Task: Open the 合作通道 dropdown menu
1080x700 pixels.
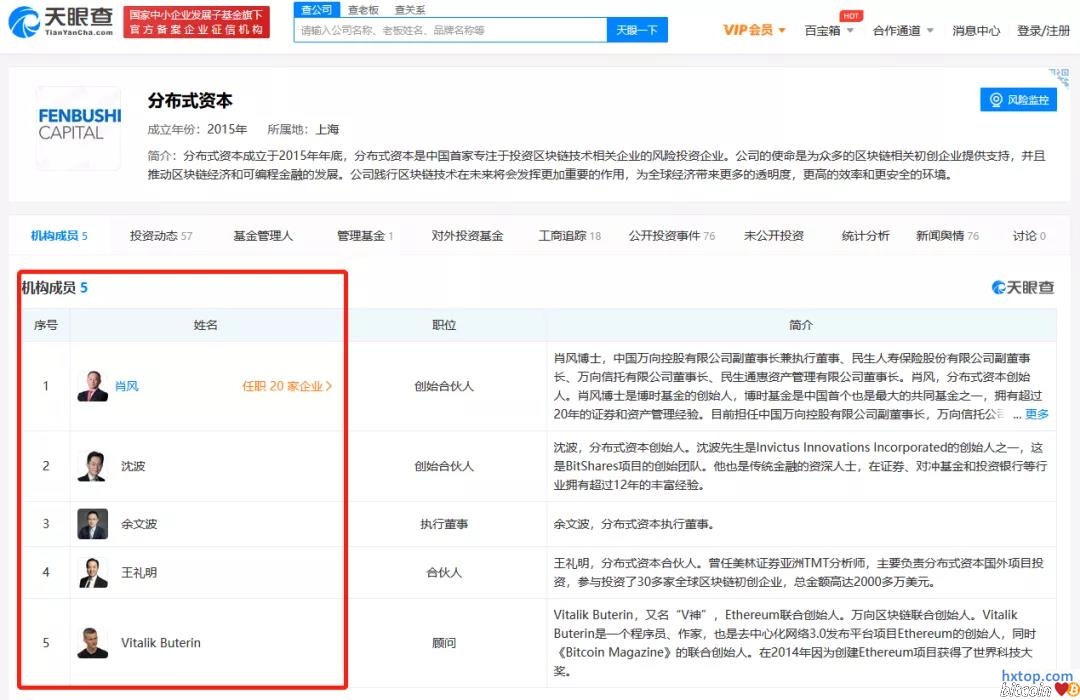Action: pos(903,30)
